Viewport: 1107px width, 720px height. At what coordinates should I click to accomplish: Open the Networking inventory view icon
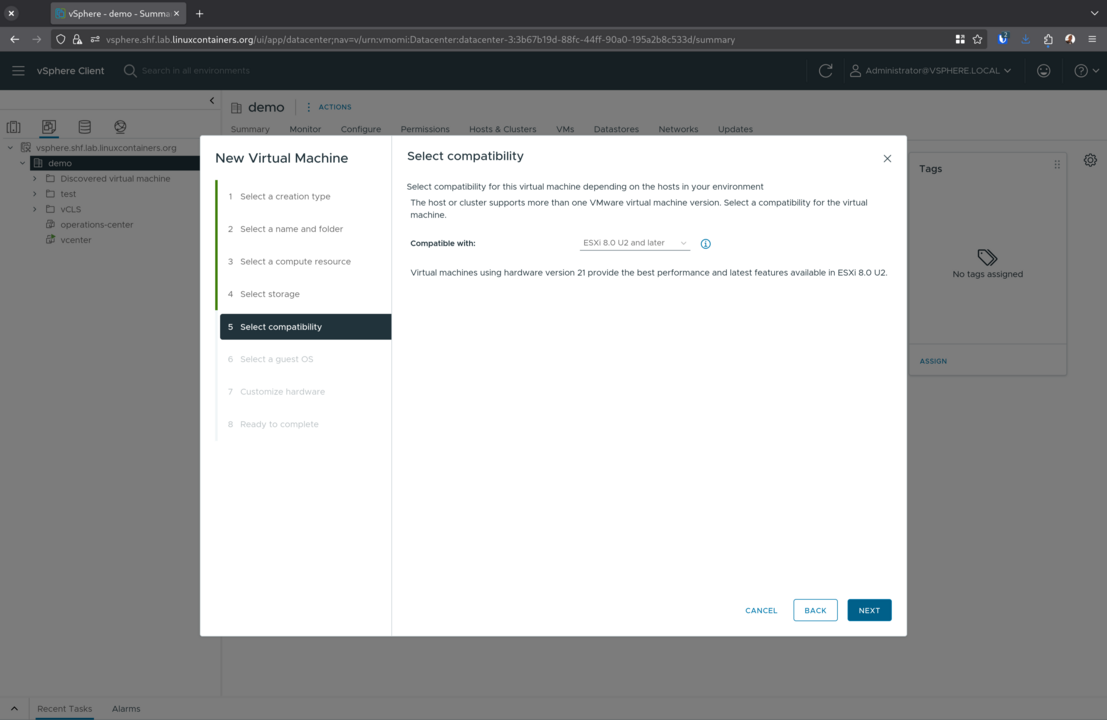pyautogui.click(x=120, y=128)
